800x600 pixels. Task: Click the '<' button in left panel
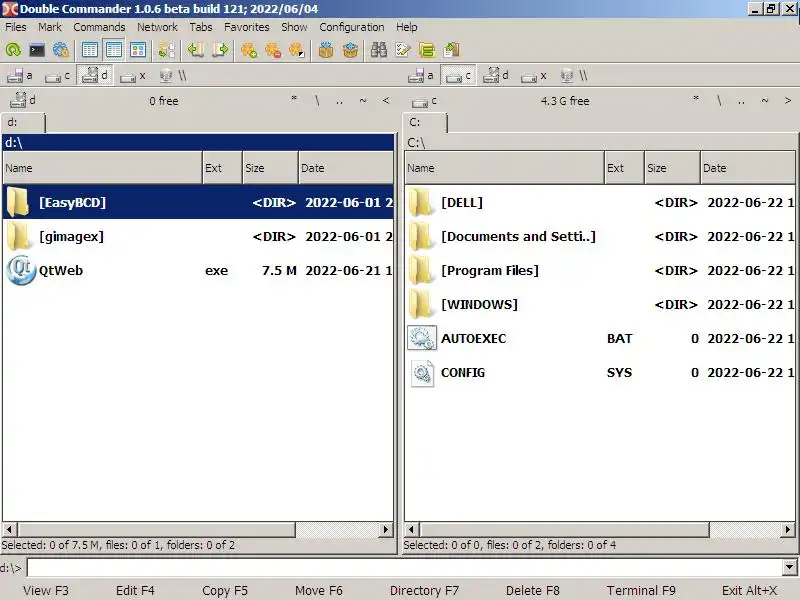[386, 101]
